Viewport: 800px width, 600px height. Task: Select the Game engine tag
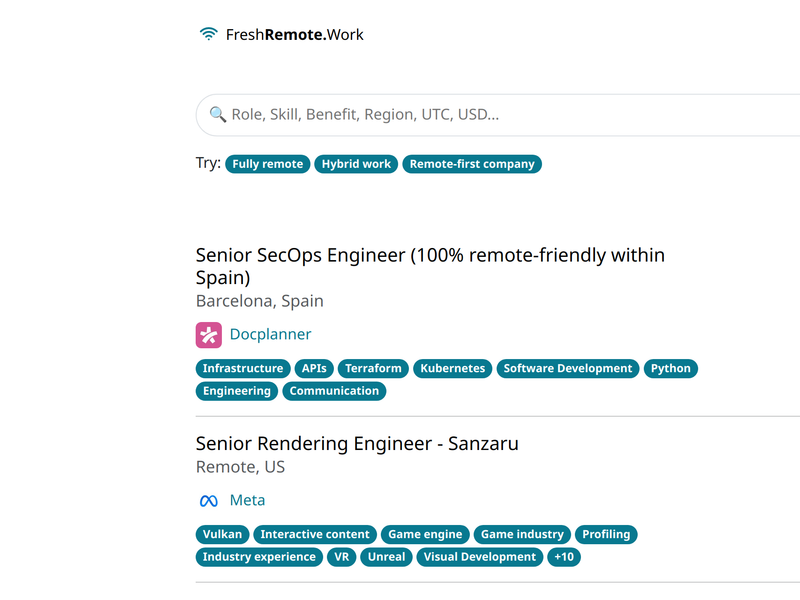pyautogui.click(x=425, y=534)
